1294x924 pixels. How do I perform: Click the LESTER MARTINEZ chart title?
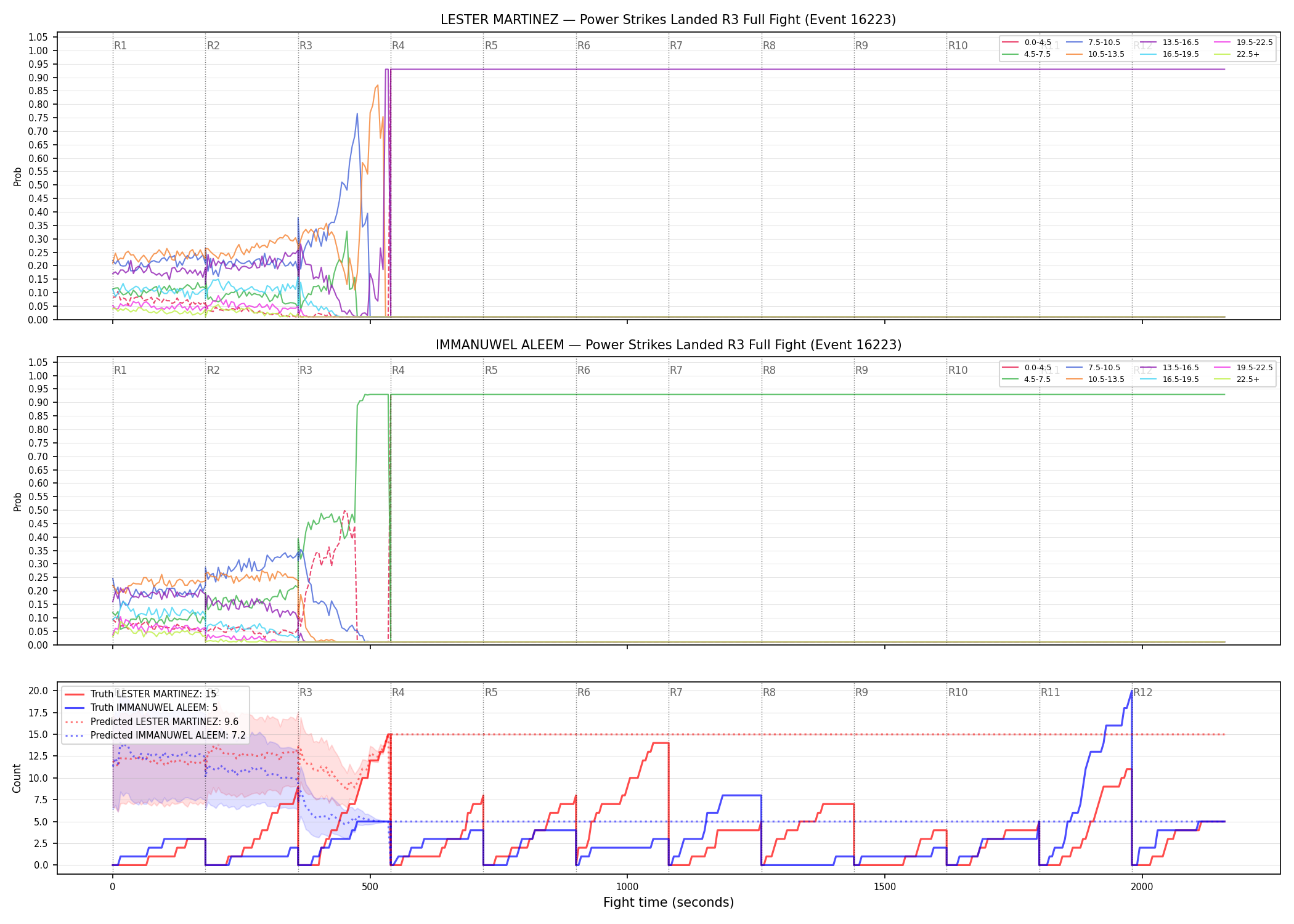(x=668, y=20)
